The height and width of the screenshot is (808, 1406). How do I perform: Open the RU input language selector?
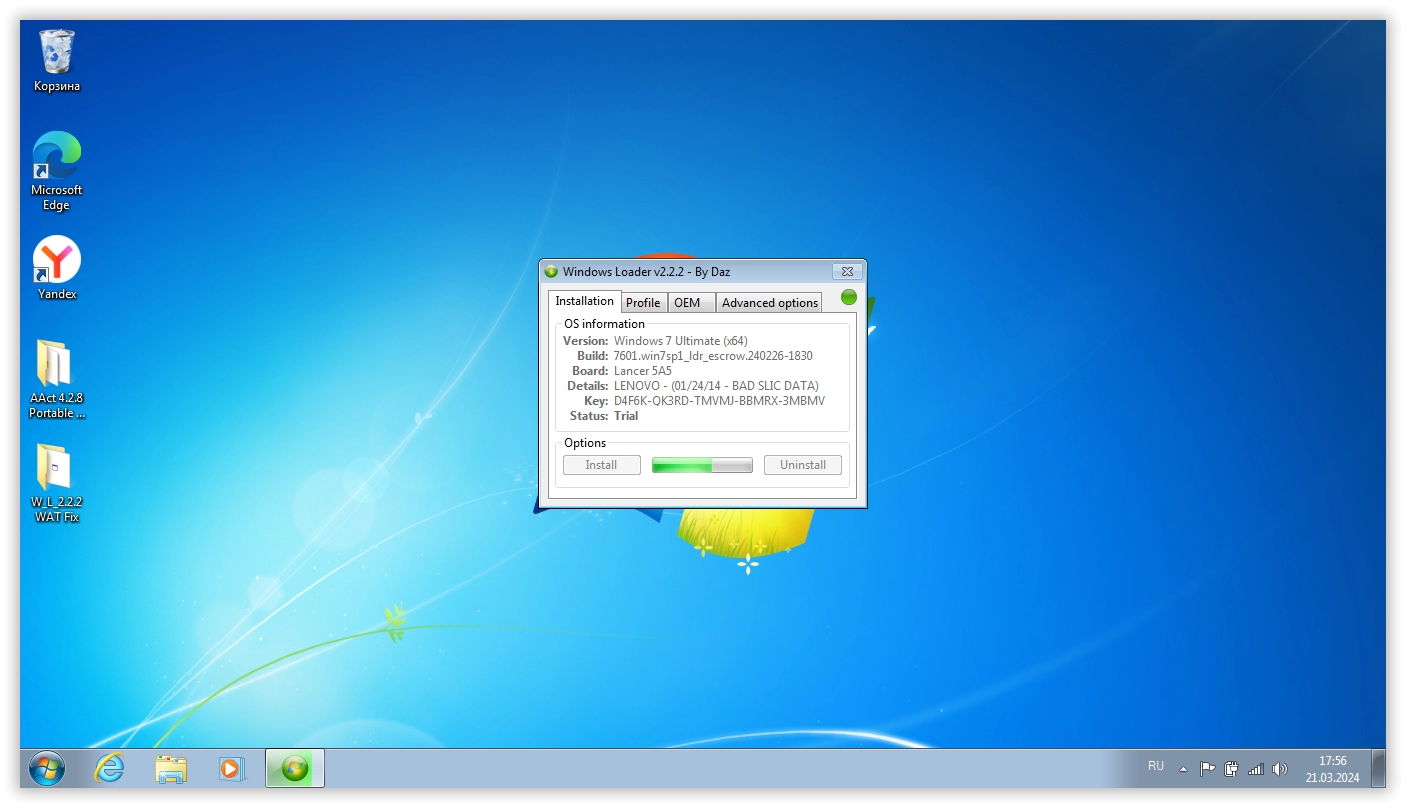[x=1156, y=766]
